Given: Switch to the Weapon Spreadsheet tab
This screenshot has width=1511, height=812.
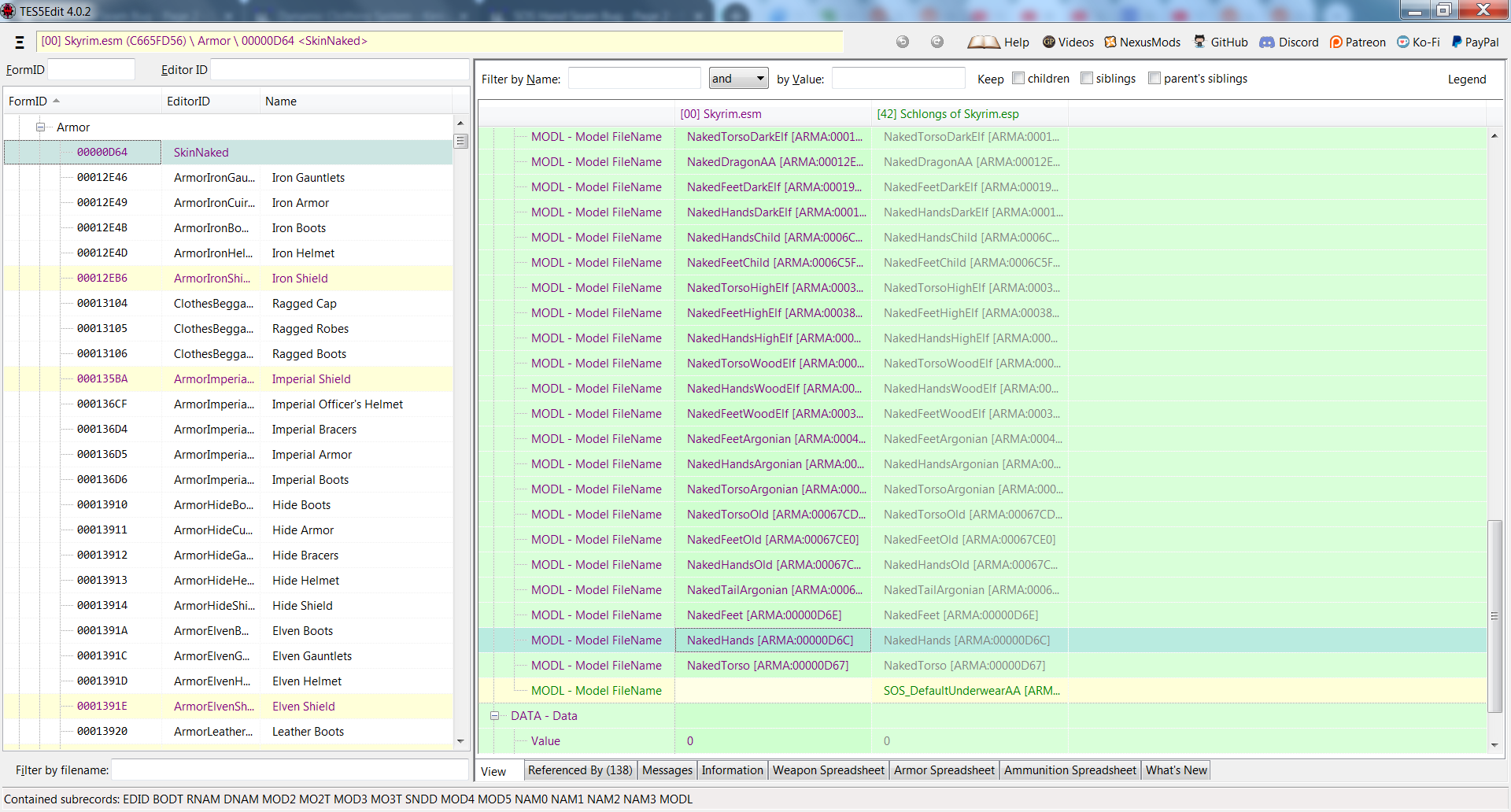Looking at the screenshot, I should click(829, 770).
